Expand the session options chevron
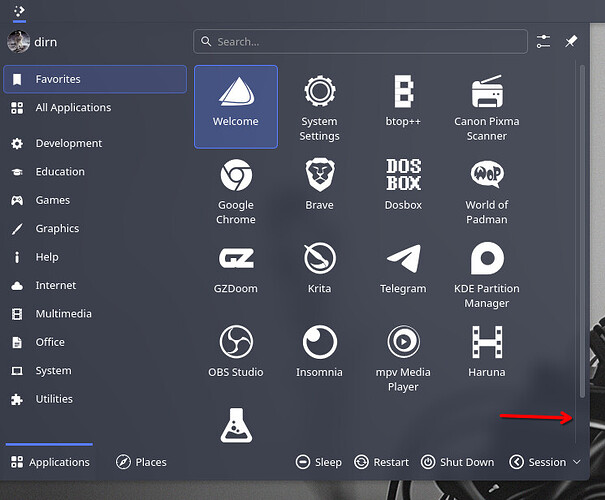This screenshot has width=605, height=500. (x=576, y=462)
